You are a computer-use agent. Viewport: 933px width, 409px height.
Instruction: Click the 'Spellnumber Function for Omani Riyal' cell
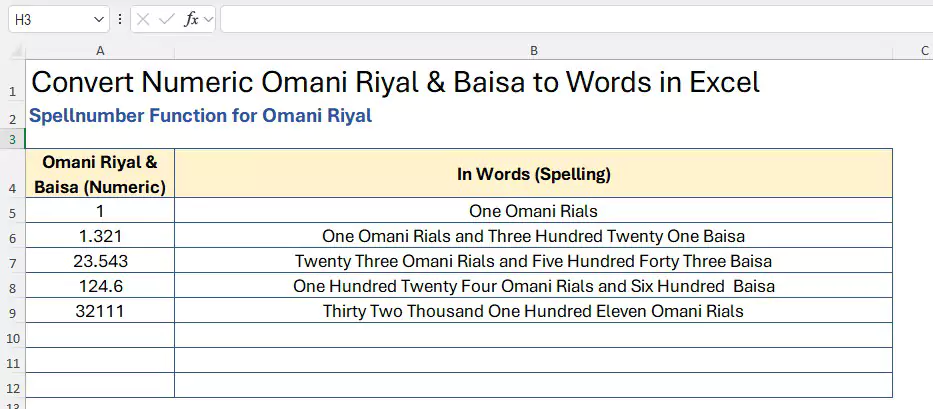click(200, 116)
